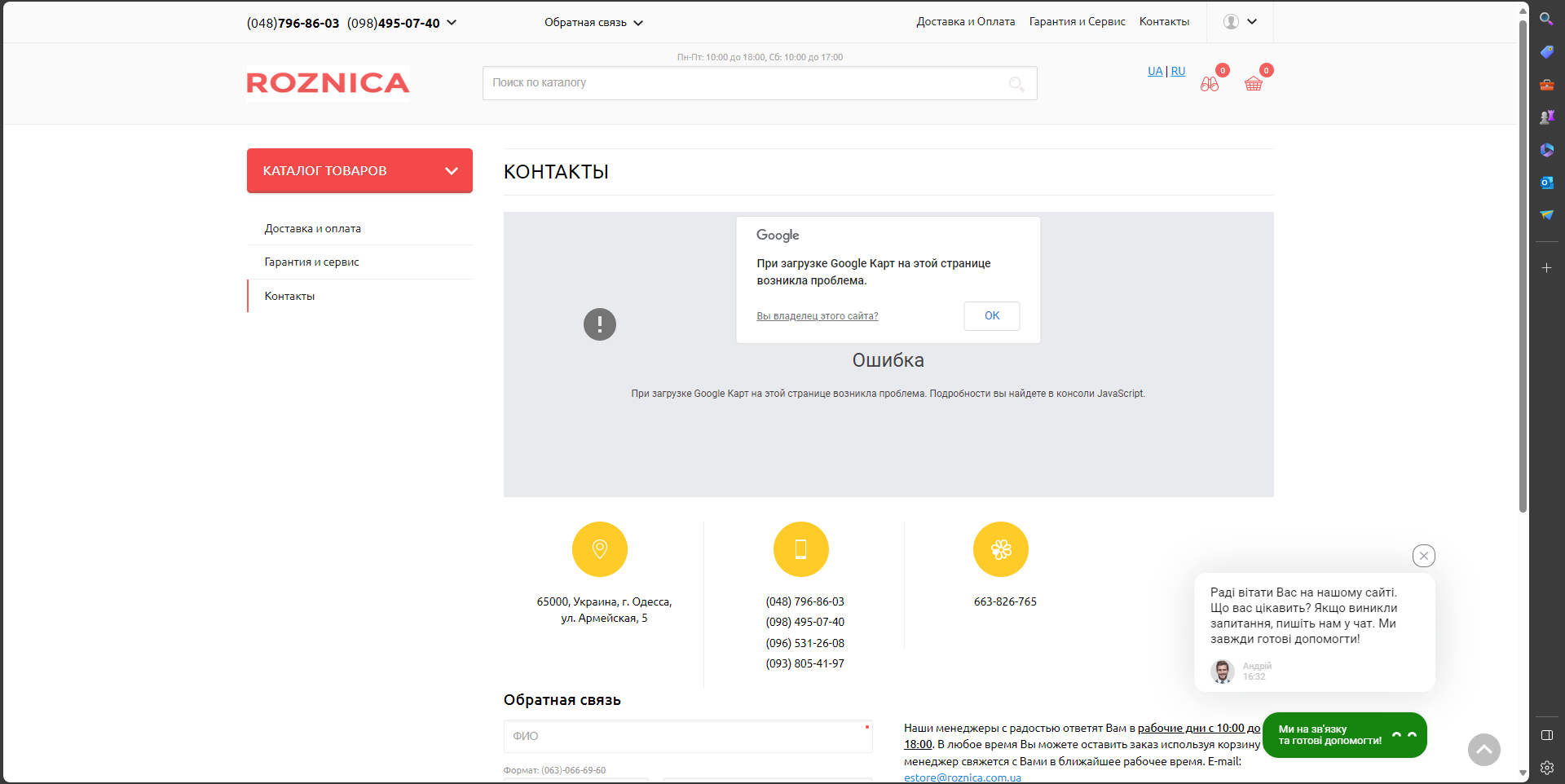Open the user account dropdown

click(x=1240, y=22)
